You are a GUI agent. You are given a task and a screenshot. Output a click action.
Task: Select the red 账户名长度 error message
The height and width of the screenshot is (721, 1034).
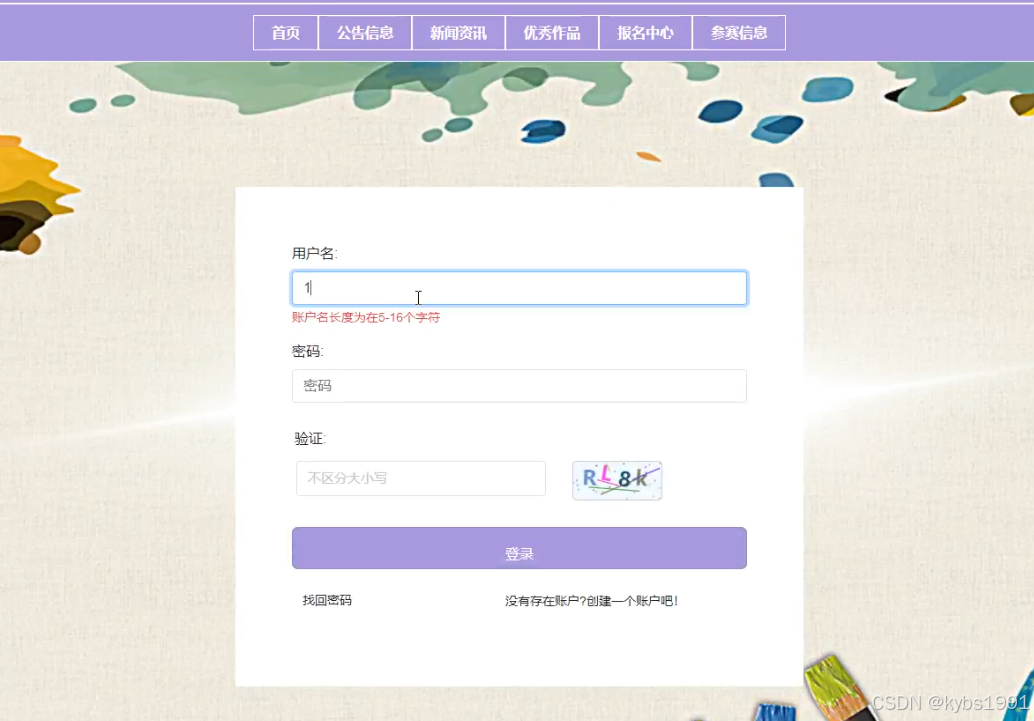pos(366,317)
